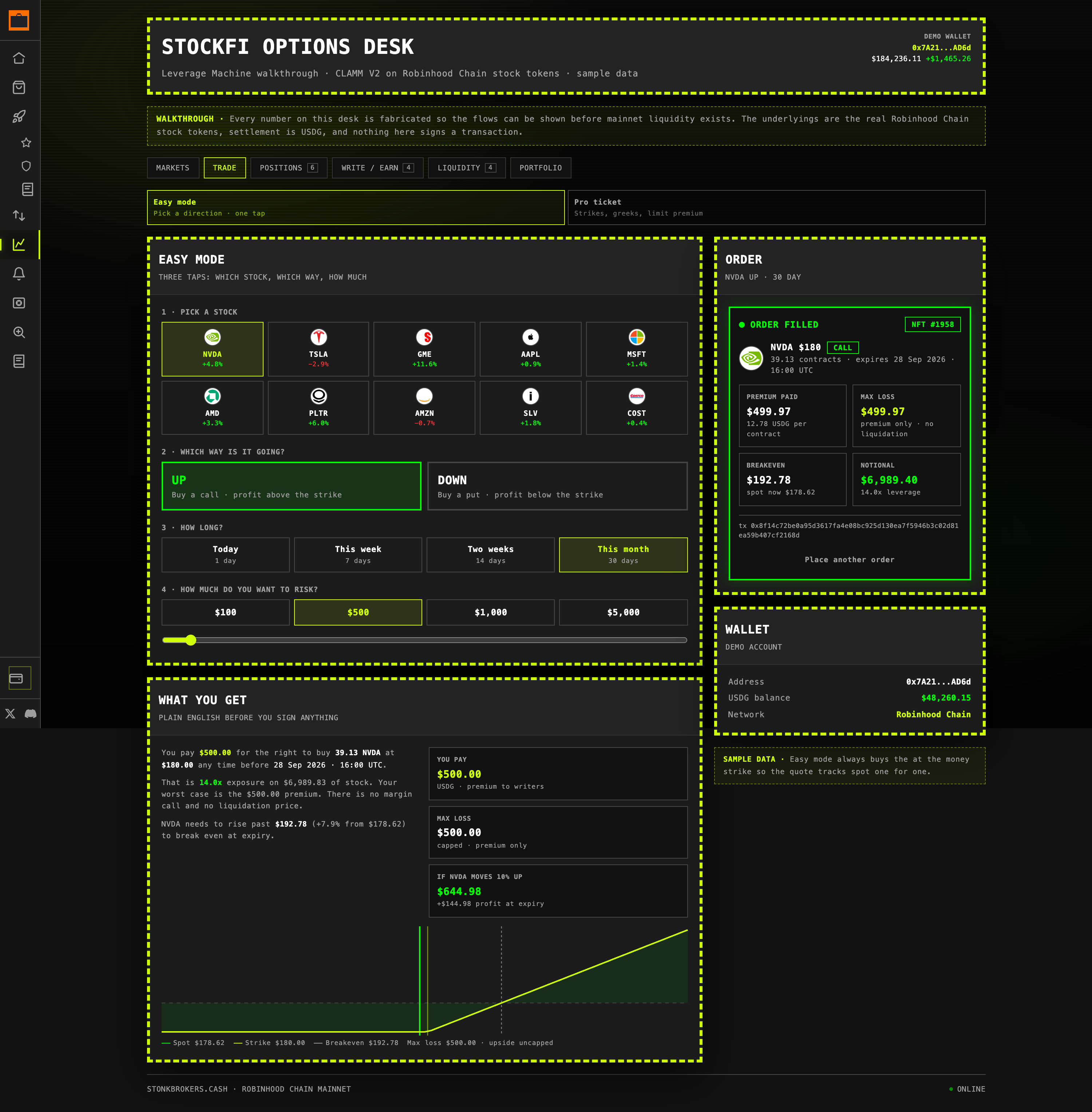The image size is (1092, 1112).
Task: Open the shield icon in the sidebar
Action: point(26,166)
